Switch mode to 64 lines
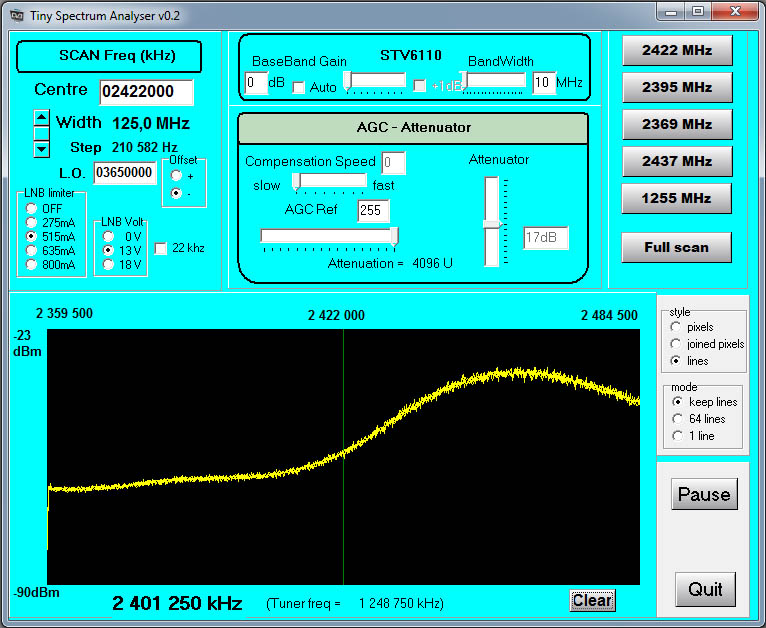Viewport: 766px width, 628px height. [x=678, y=419]
